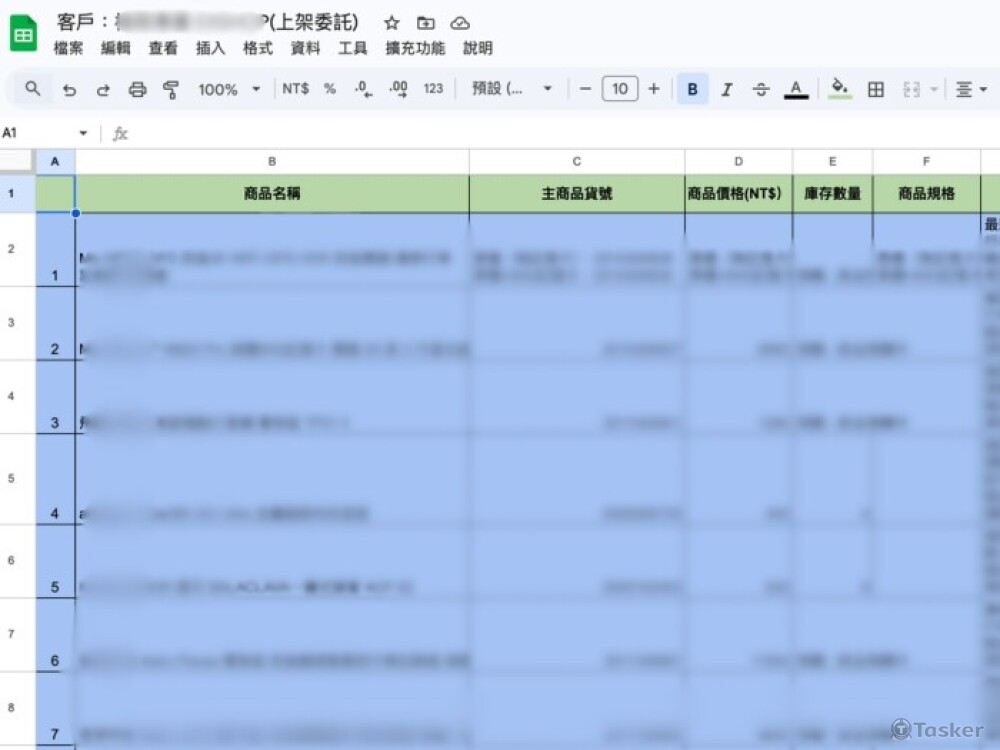
Task: Toggle bold formatting
Action: point(692,89)
